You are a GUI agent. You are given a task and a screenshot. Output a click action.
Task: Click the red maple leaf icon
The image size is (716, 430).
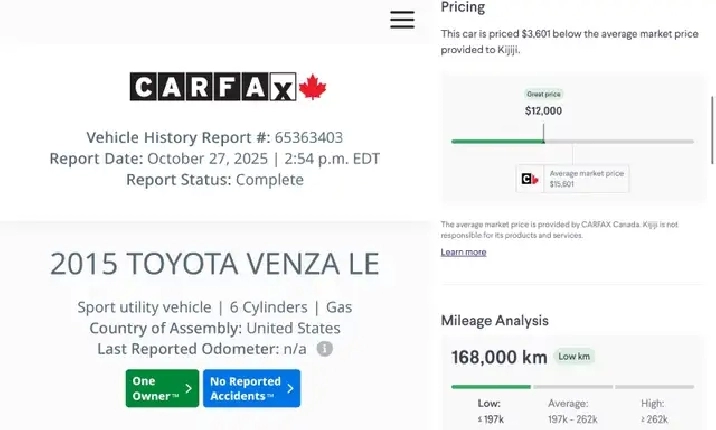pos(314,87)
